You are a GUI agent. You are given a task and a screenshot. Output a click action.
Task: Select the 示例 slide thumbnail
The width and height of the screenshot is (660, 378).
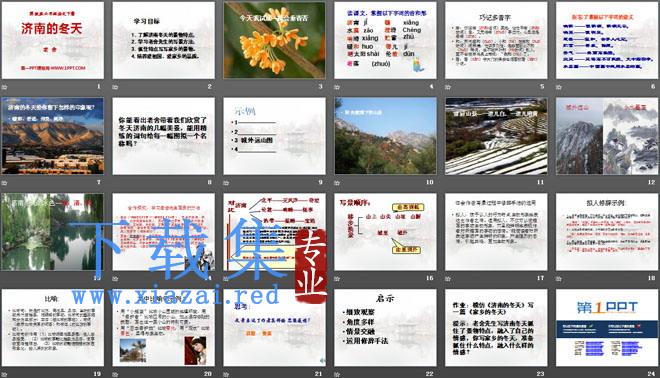[x=274, y=136]
